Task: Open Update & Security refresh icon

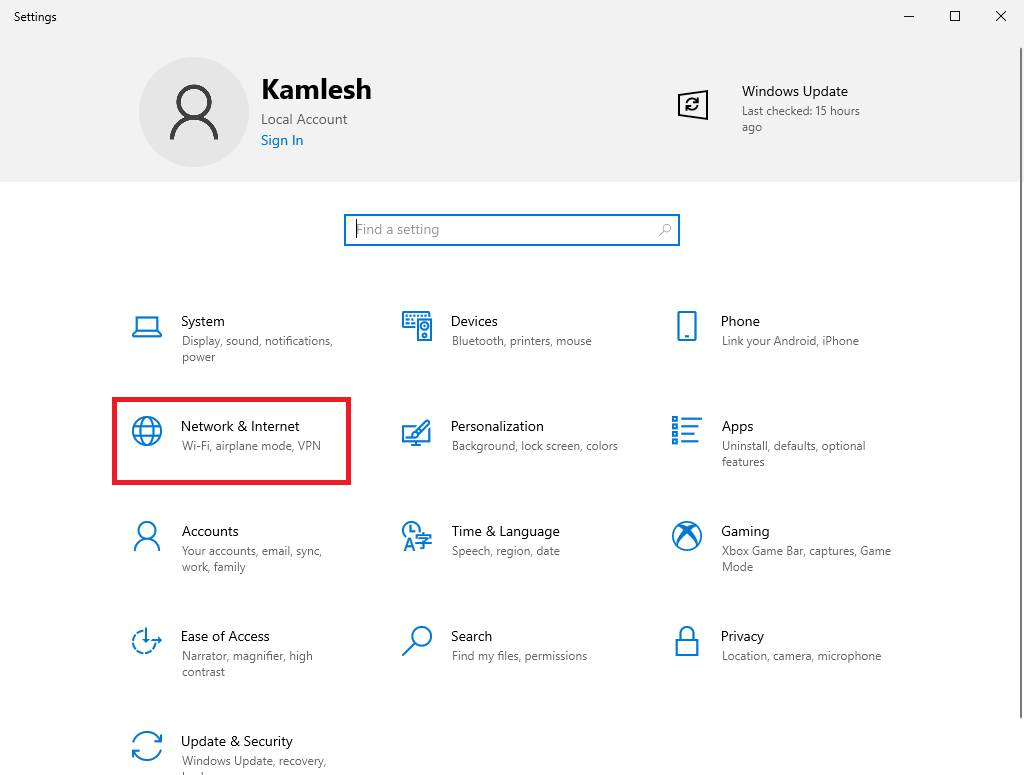Action: coord(147,746)
